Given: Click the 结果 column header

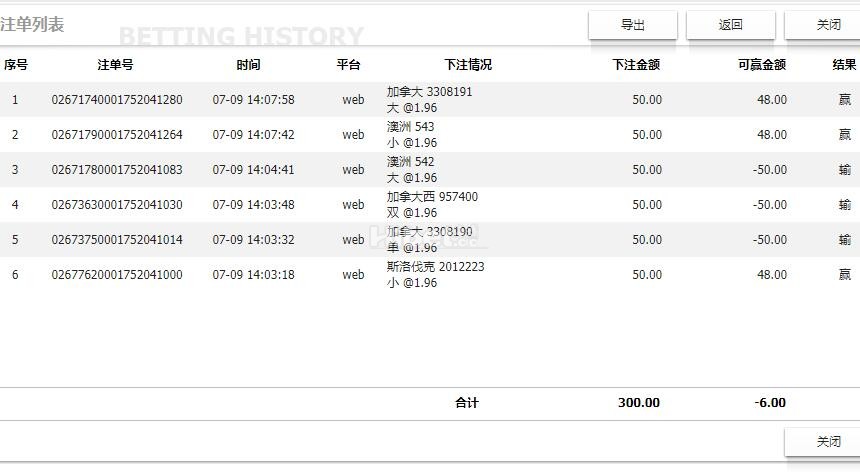Looking at the screenshot, I should [x=843, y=65].
